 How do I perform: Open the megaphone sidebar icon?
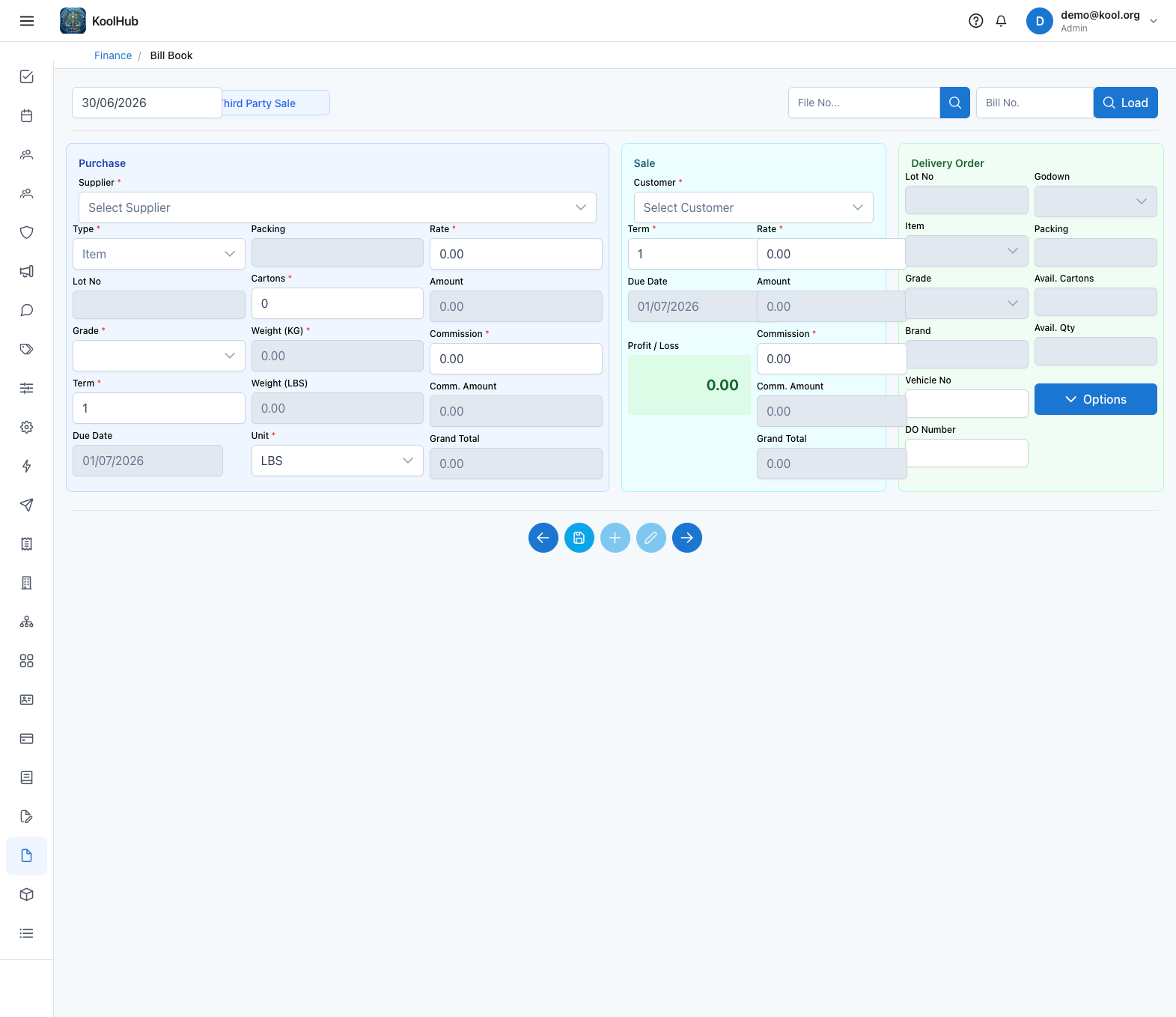coord(27,271)
